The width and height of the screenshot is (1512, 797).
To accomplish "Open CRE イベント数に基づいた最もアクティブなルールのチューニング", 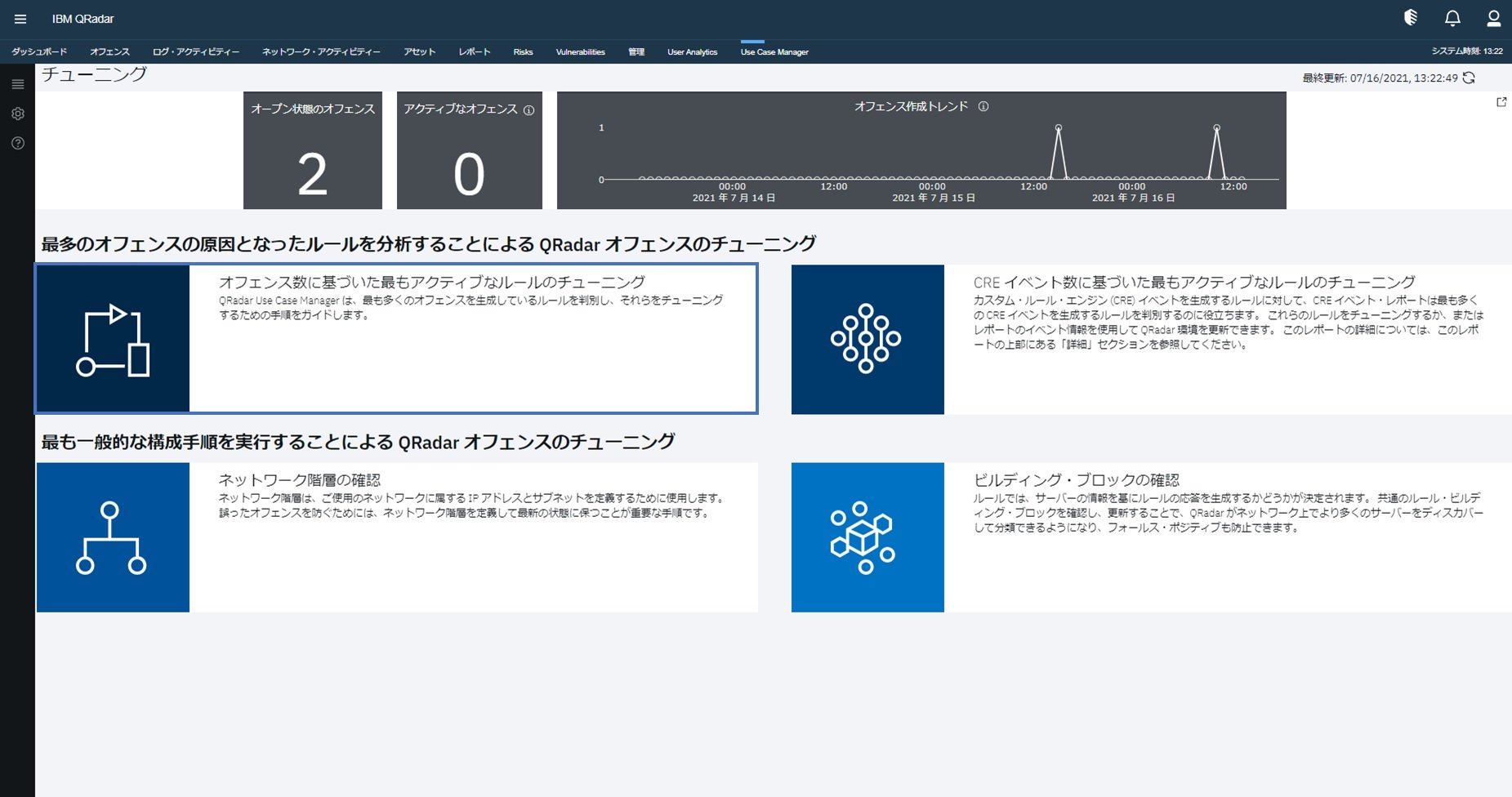I will [x=1194, y=283].
